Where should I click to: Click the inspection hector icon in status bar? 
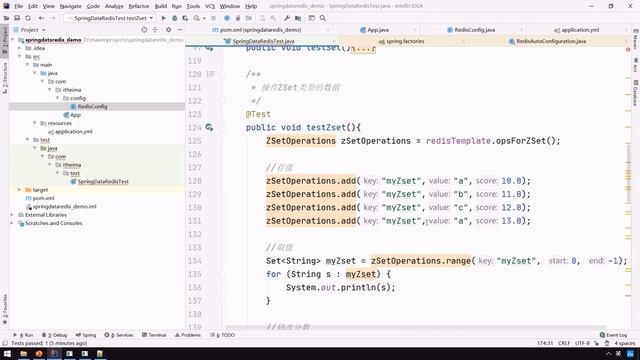(607, 343)
